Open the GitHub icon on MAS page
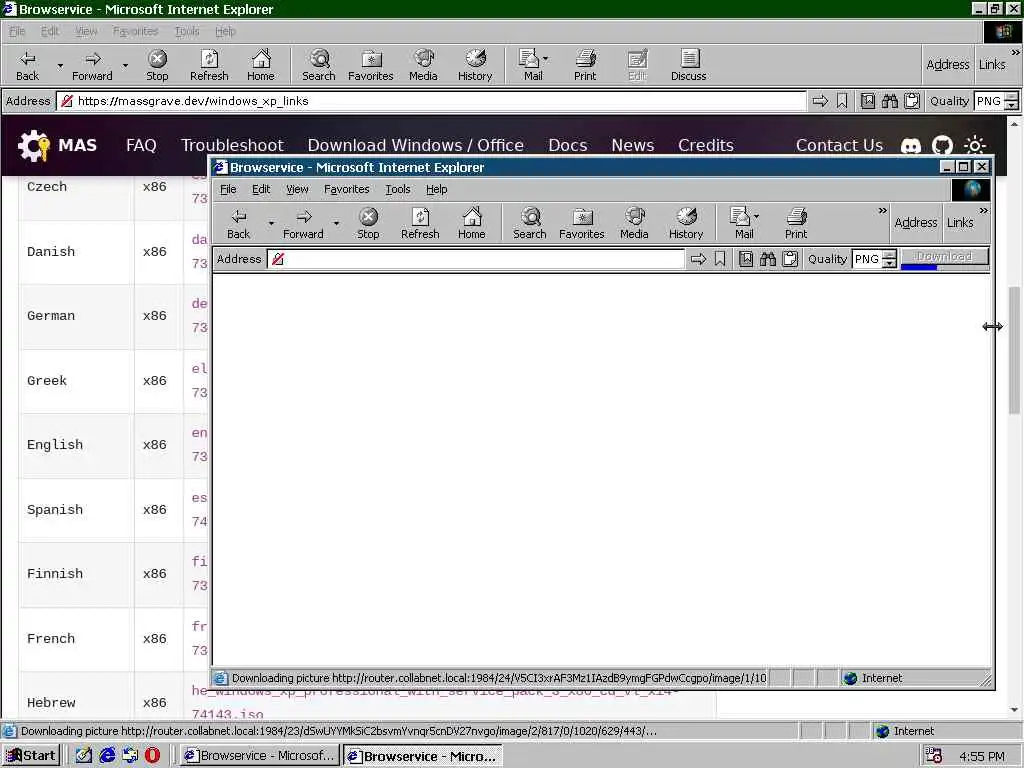Image resolution: width=1024 pixels, height=768 pixels. pos(942,146)
